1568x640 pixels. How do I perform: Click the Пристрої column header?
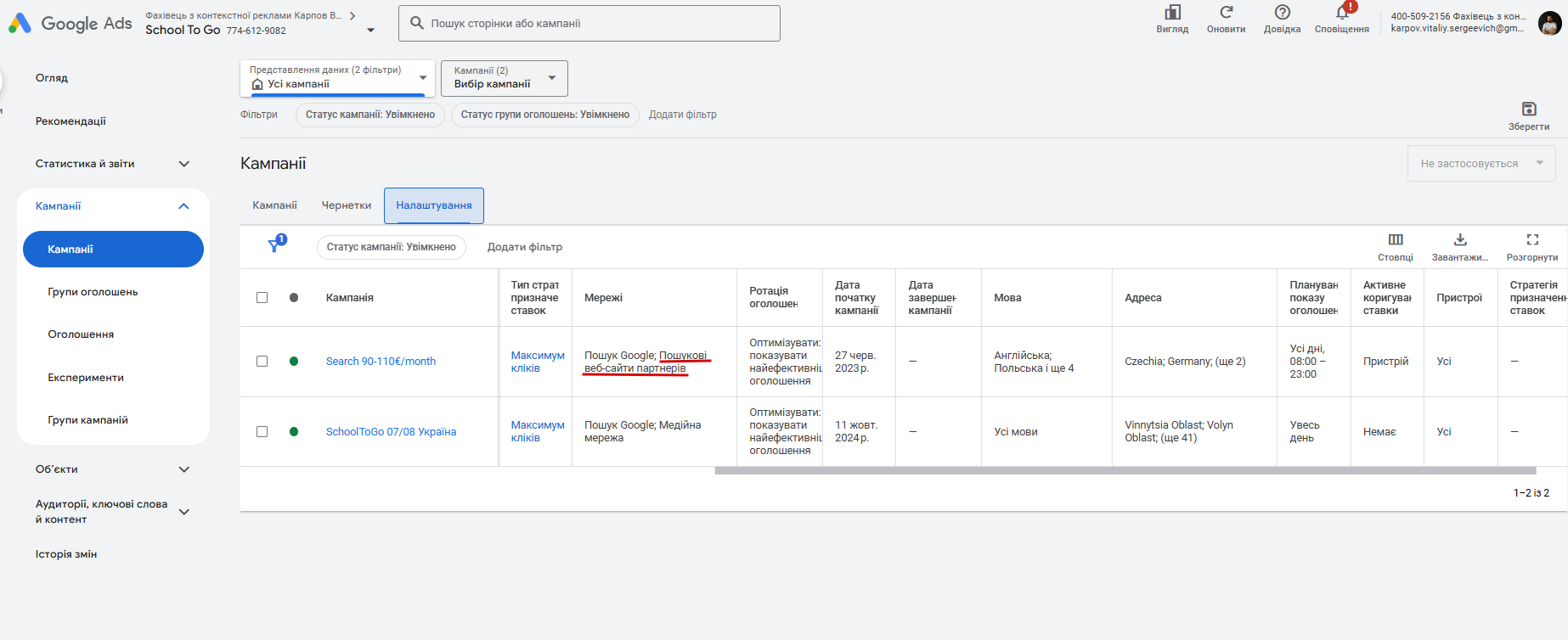tap(1459, 298)
